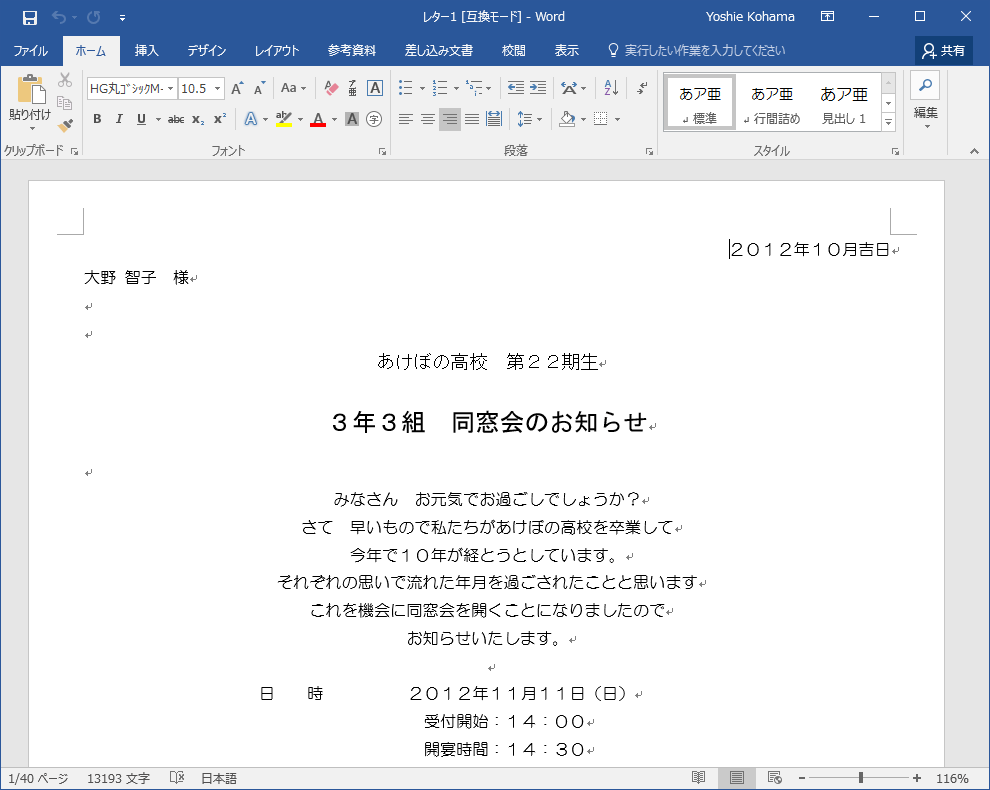This screenshot has height=790, width=990.
Task: Switch to the 挿入 tab
Action: pyautogui.click(x=146, y=51)
